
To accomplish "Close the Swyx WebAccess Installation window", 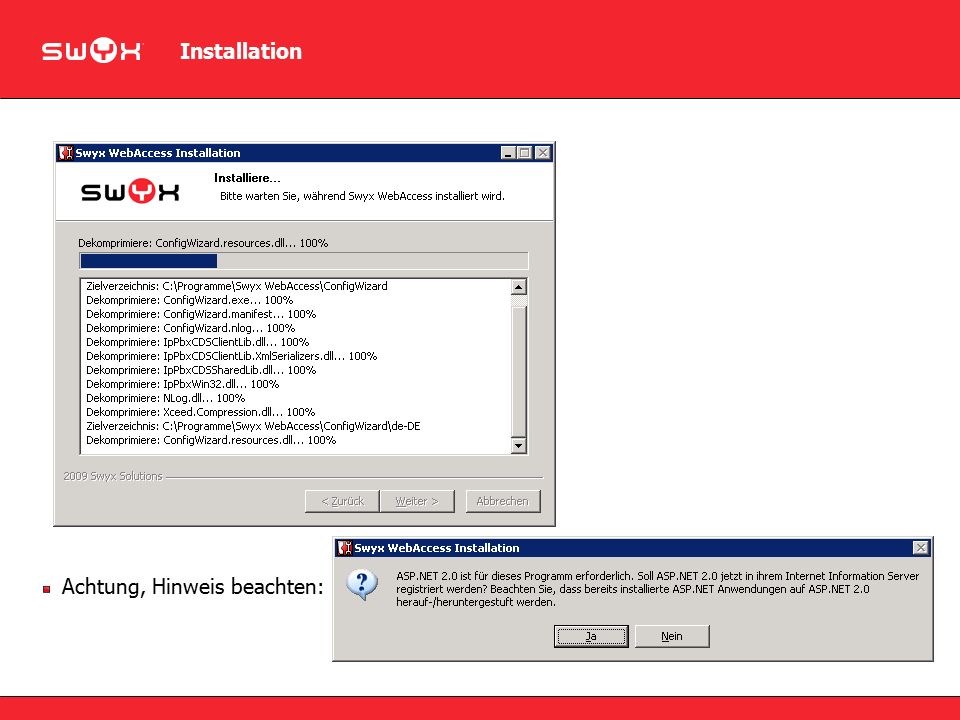I will pyautogui.click(x=542, y=153).
